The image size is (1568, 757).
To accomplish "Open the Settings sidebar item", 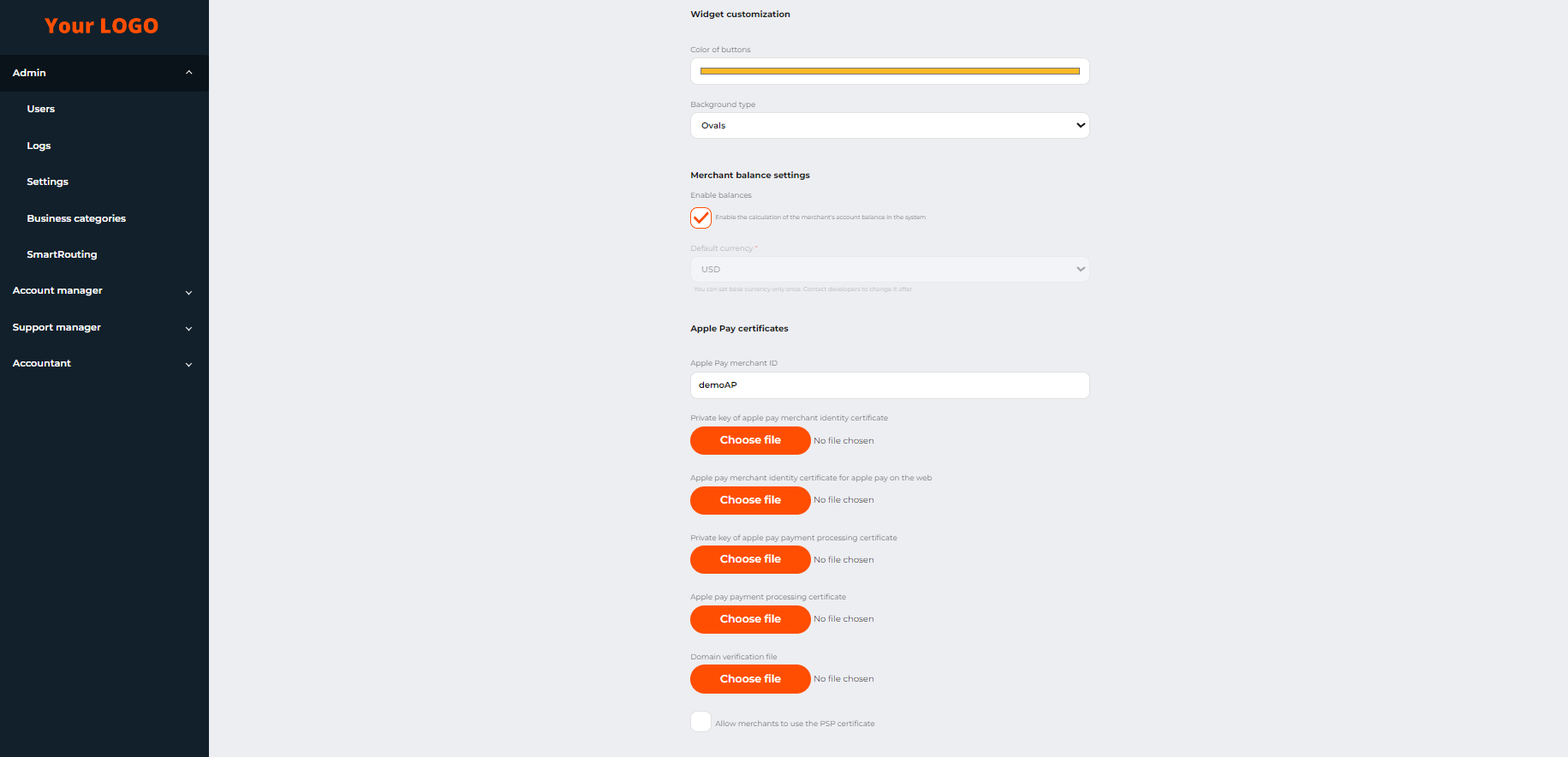I will (47, 182).
